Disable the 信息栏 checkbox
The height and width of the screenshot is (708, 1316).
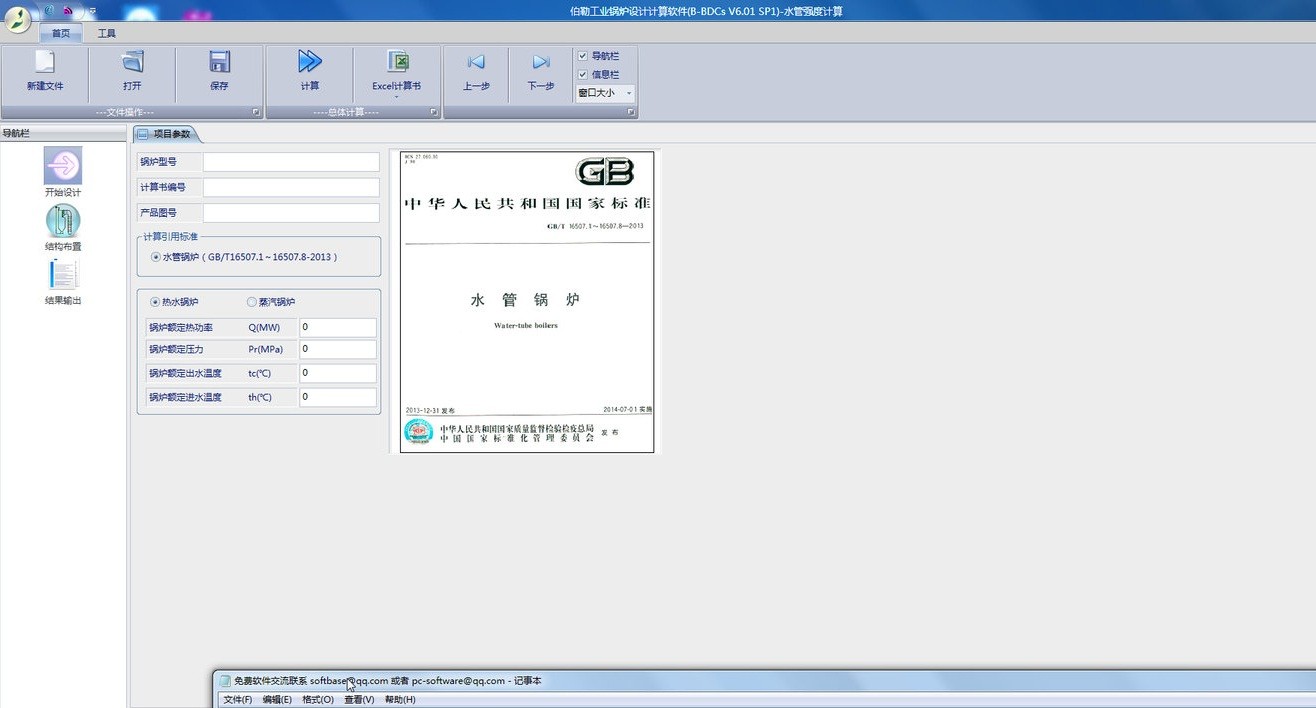pyautogui.click(x=583, y=73)
